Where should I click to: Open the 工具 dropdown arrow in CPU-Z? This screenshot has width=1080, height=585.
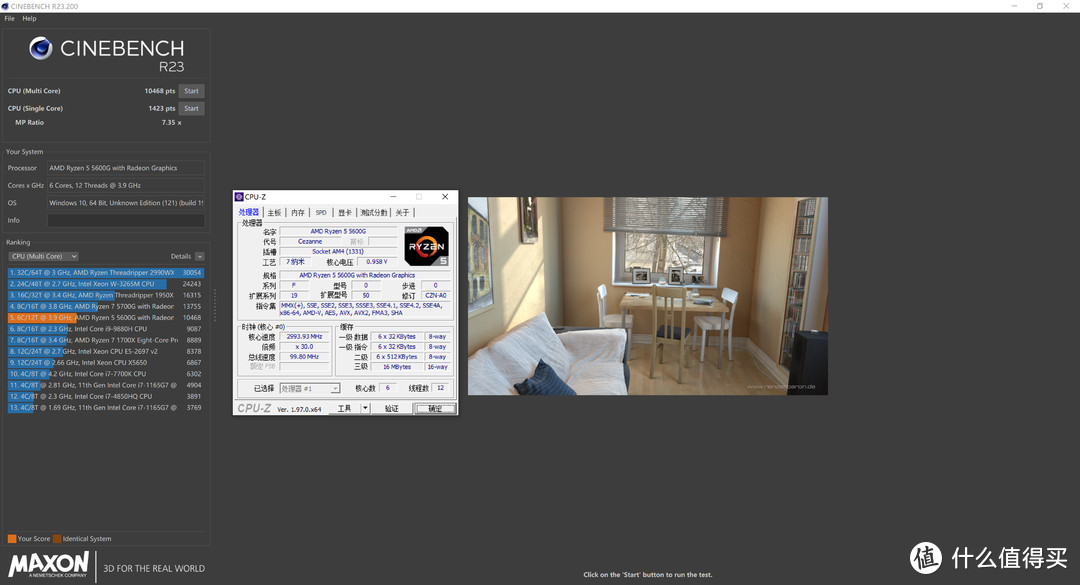pyautogui.click(x=366, y=409)
